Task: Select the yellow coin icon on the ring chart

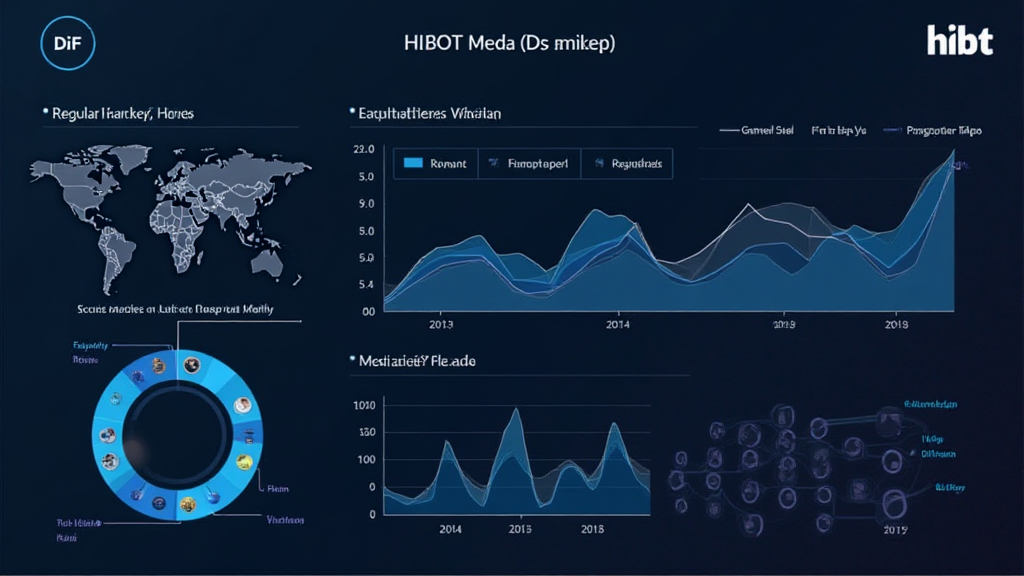Action: [243, 462]
